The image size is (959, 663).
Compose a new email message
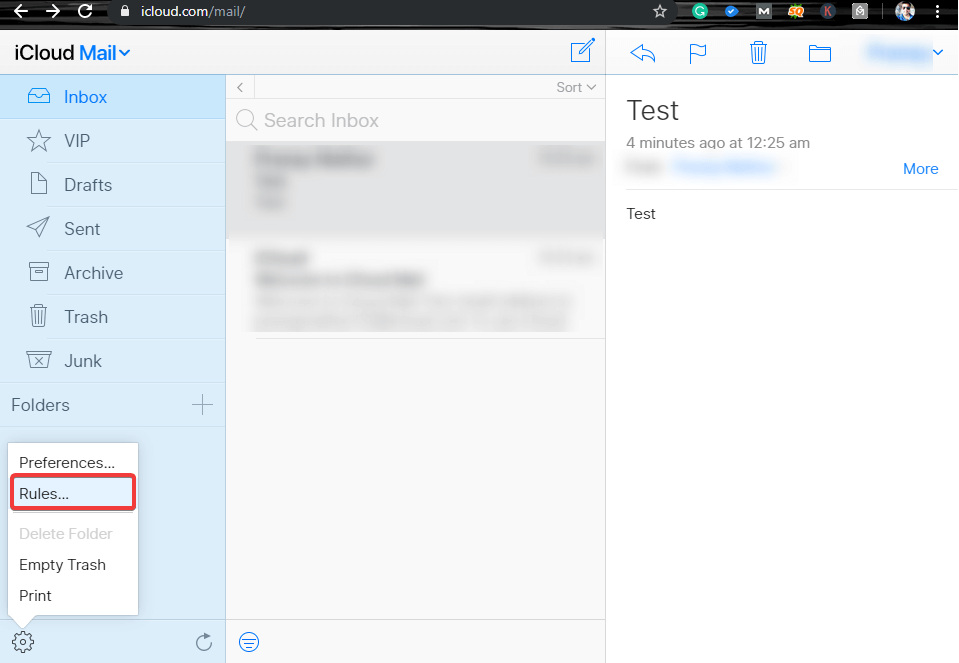[x=581, y=51]
